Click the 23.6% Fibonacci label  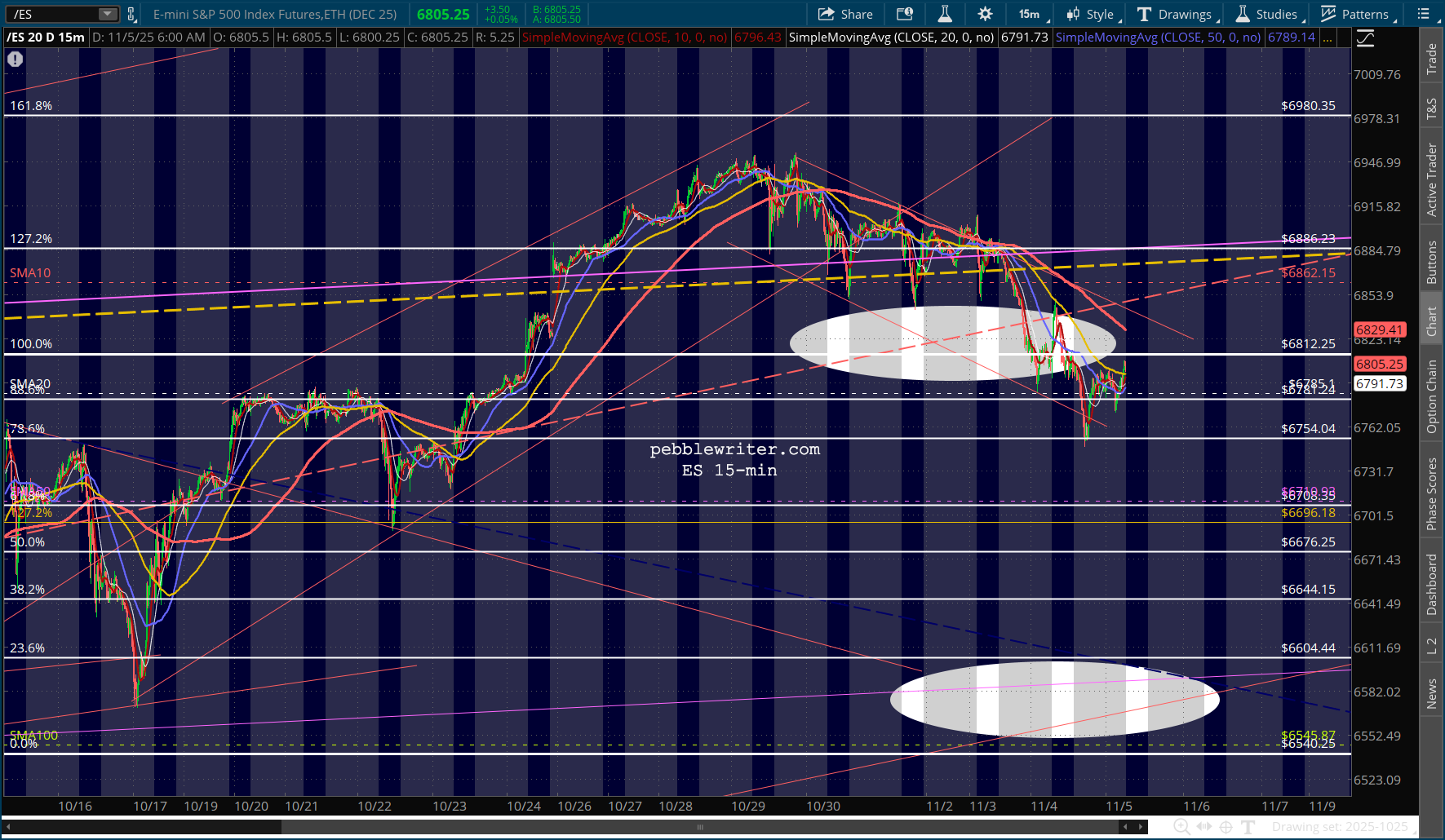tap(27, 648)
